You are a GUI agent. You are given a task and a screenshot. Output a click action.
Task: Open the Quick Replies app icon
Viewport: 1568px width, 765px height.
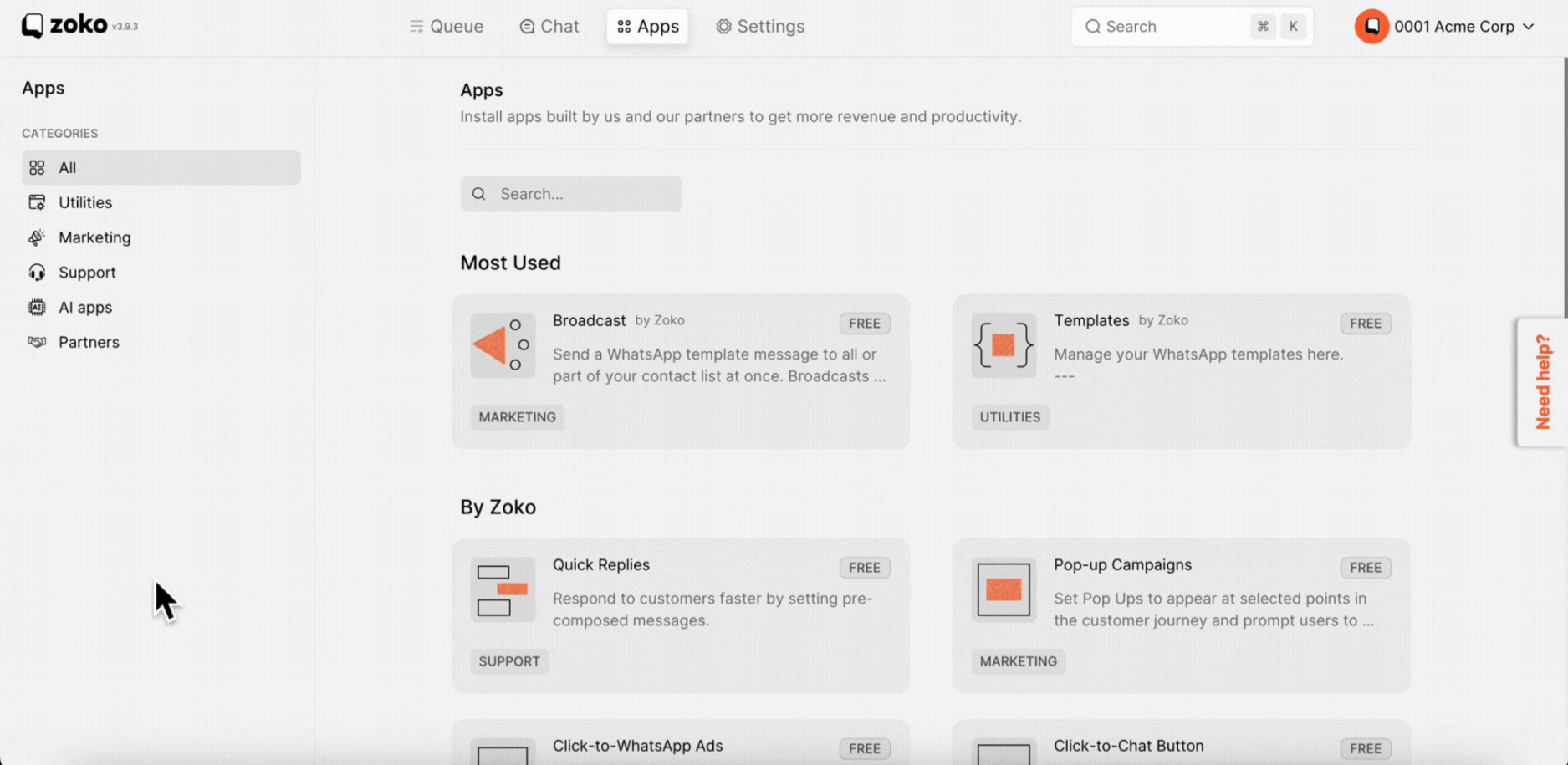tap(503, 589)
